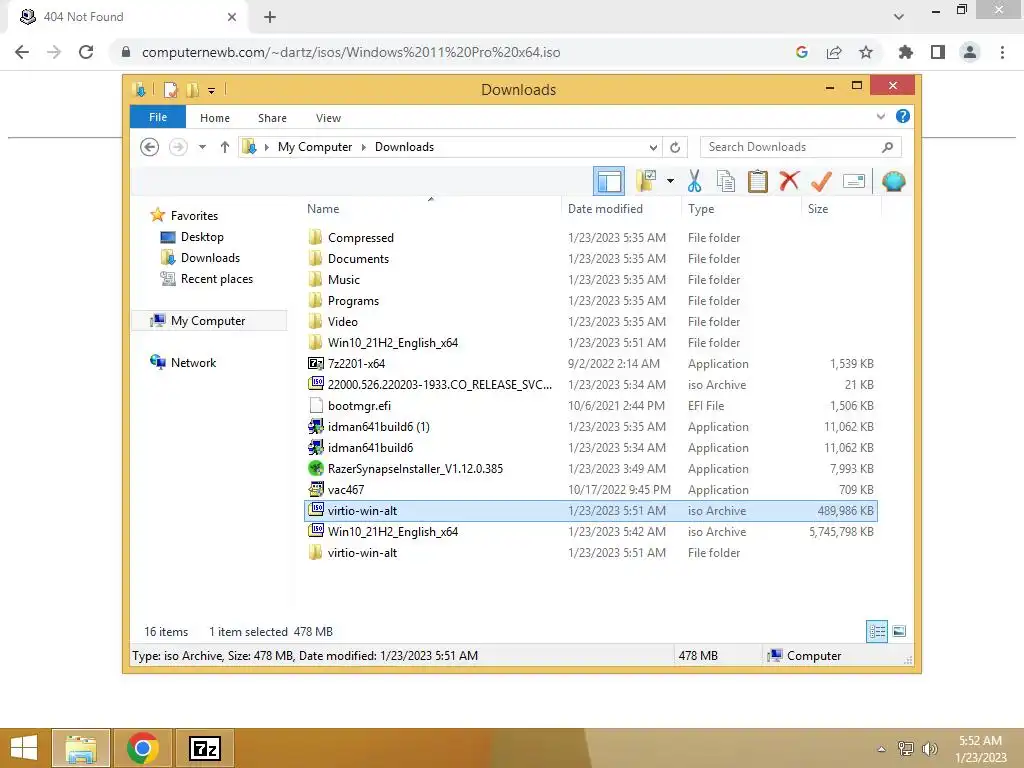Select Recent places under Favorites

click(216, 279)
